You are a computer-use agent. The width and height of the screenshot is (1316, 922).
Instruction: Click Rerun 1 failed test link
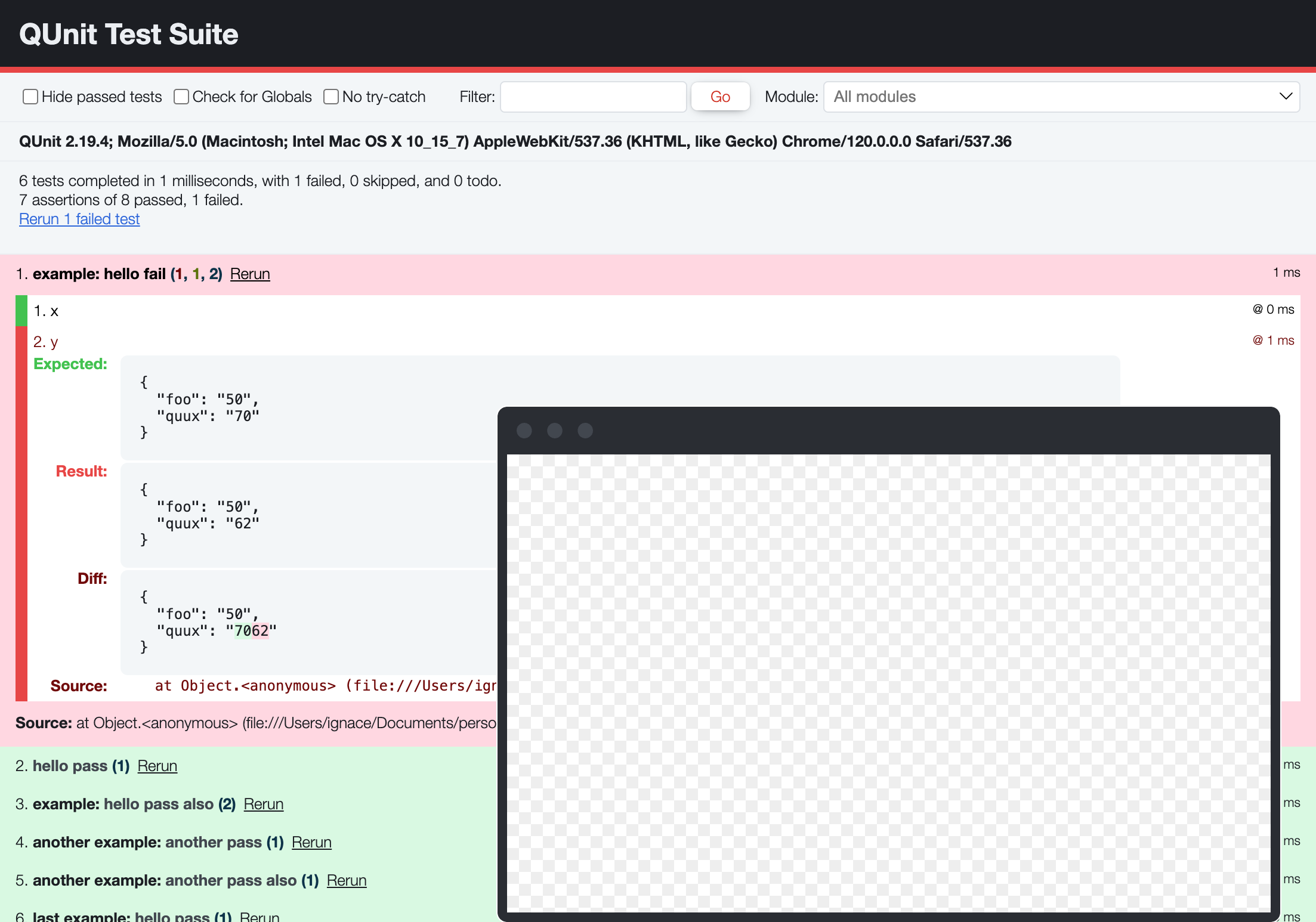pyautogui.click(x=79, y=219)
